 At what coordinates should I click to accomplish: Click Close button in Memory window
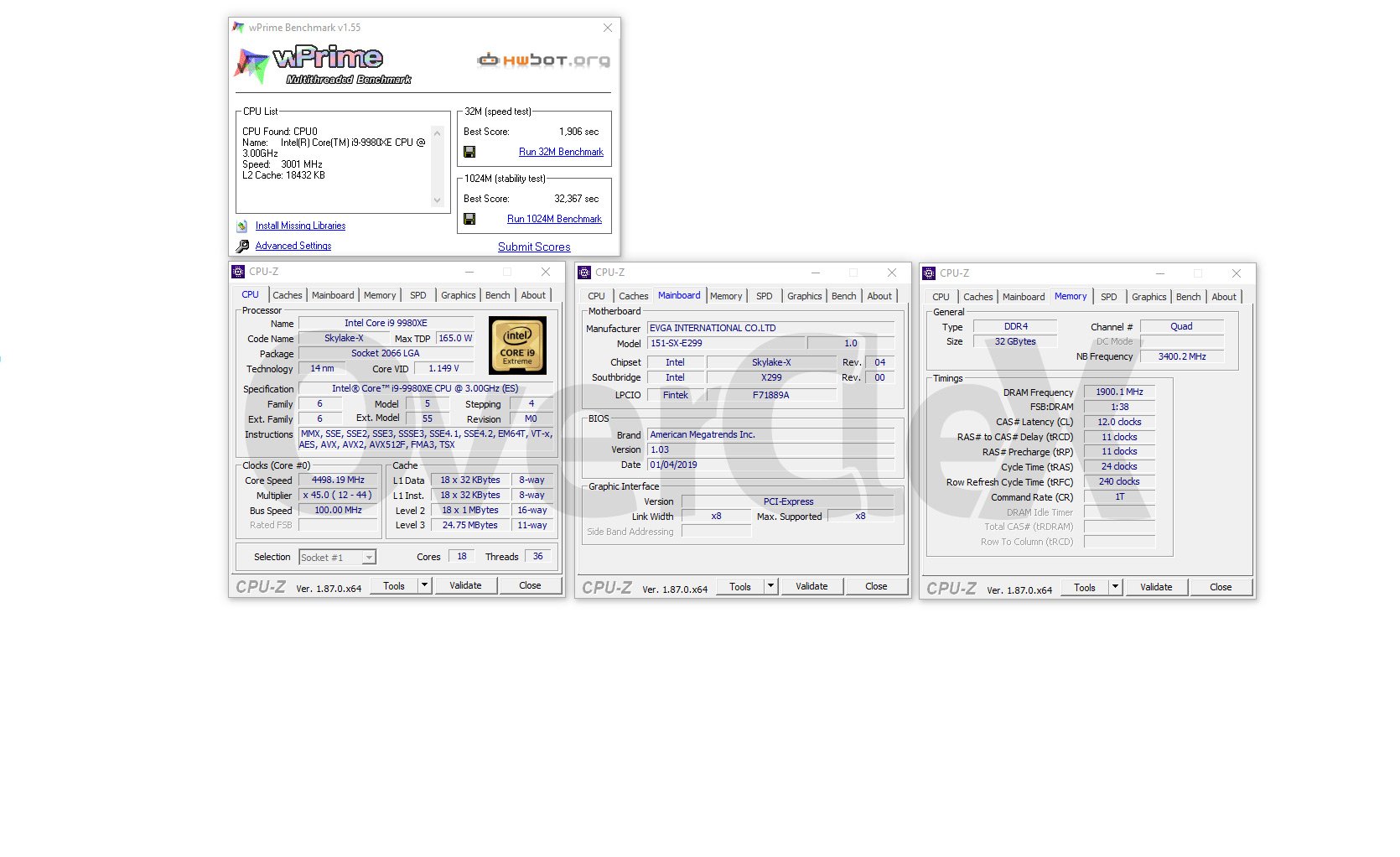click(1221, 587)
